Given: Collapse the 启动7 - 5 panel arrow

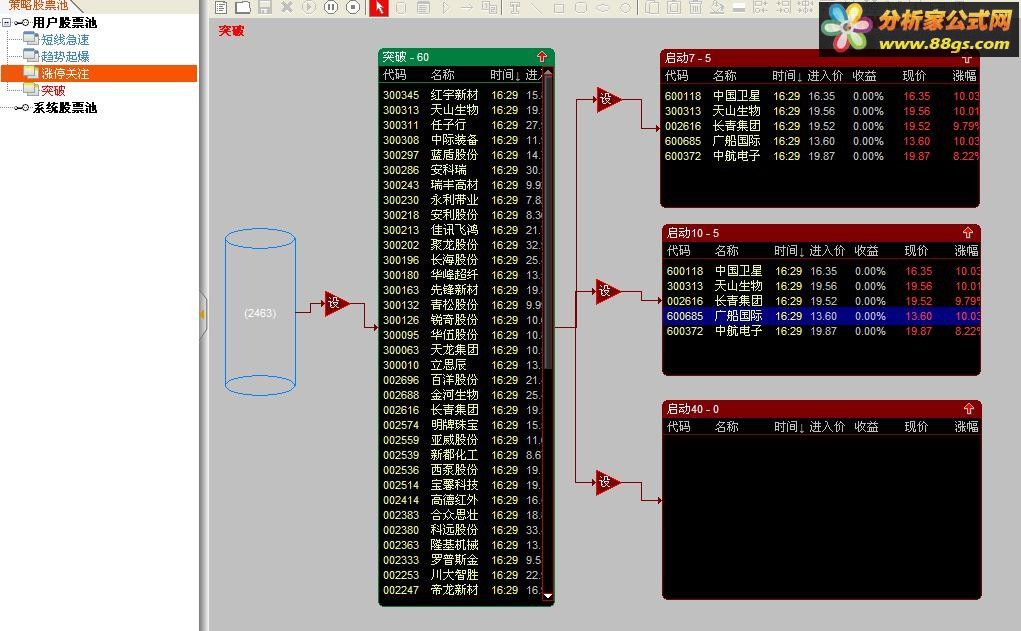Looking at the screenshot, I should (967, 58).
